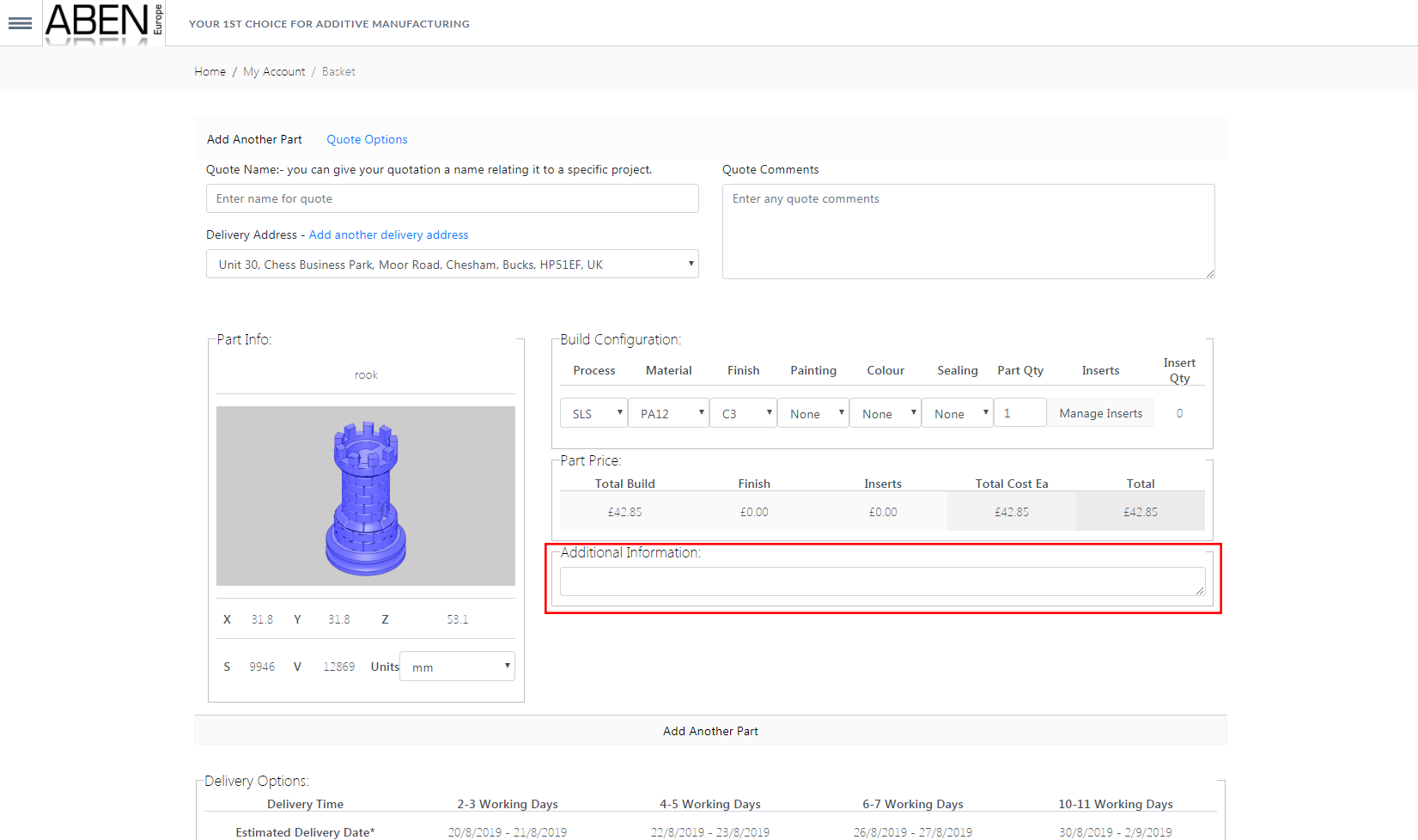Click the Additional Information text box
1418x840 pixels.
pyautogui.click(x=882, y=581)
